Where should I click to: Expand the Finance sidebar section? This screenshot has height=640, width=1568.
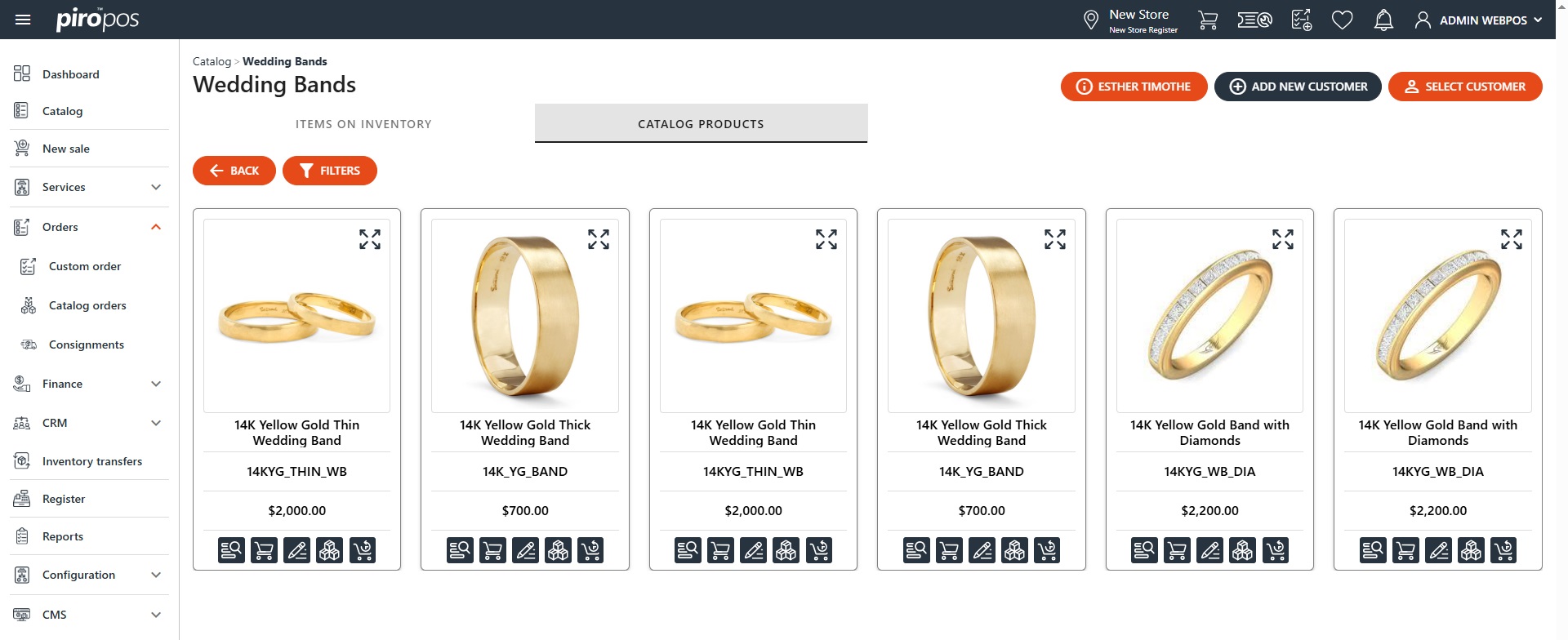pos(156,384)
